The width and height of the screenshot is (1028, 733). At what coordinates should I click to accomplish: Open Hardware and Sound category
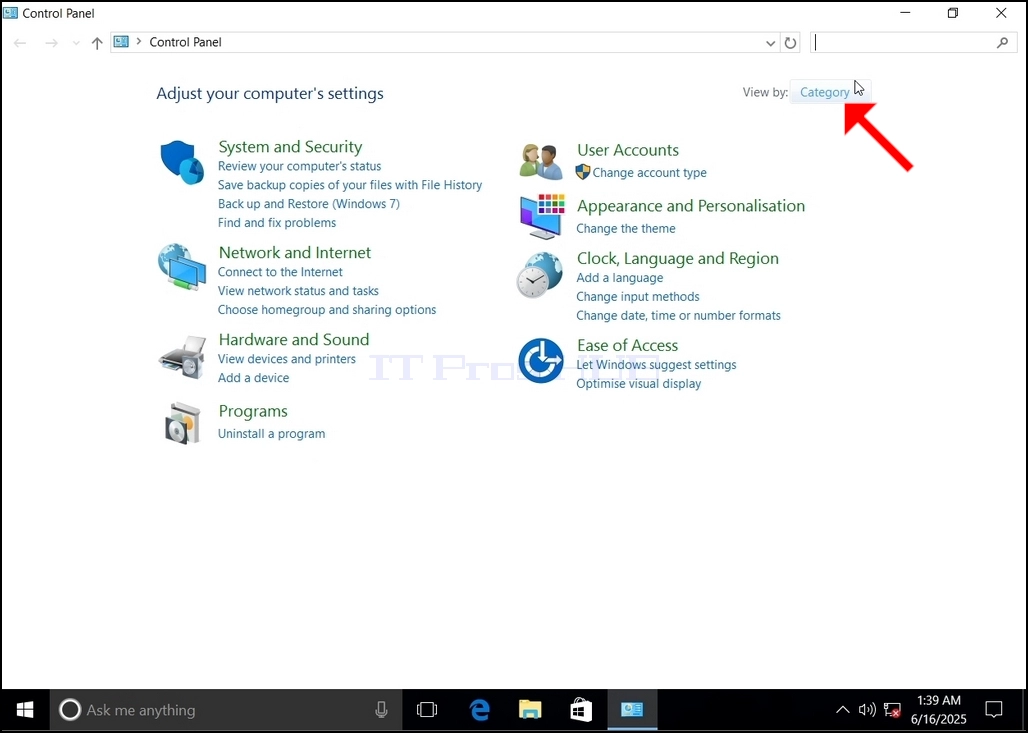(294, 340)
